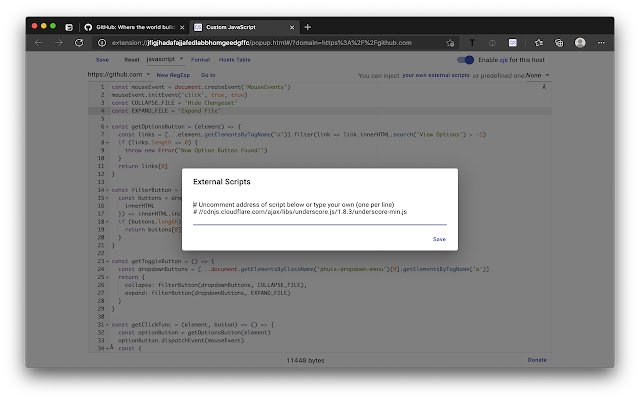This screenshot has height=400, width=640.
Task: Collapse code fold at line 34
Action: (107, 348)
